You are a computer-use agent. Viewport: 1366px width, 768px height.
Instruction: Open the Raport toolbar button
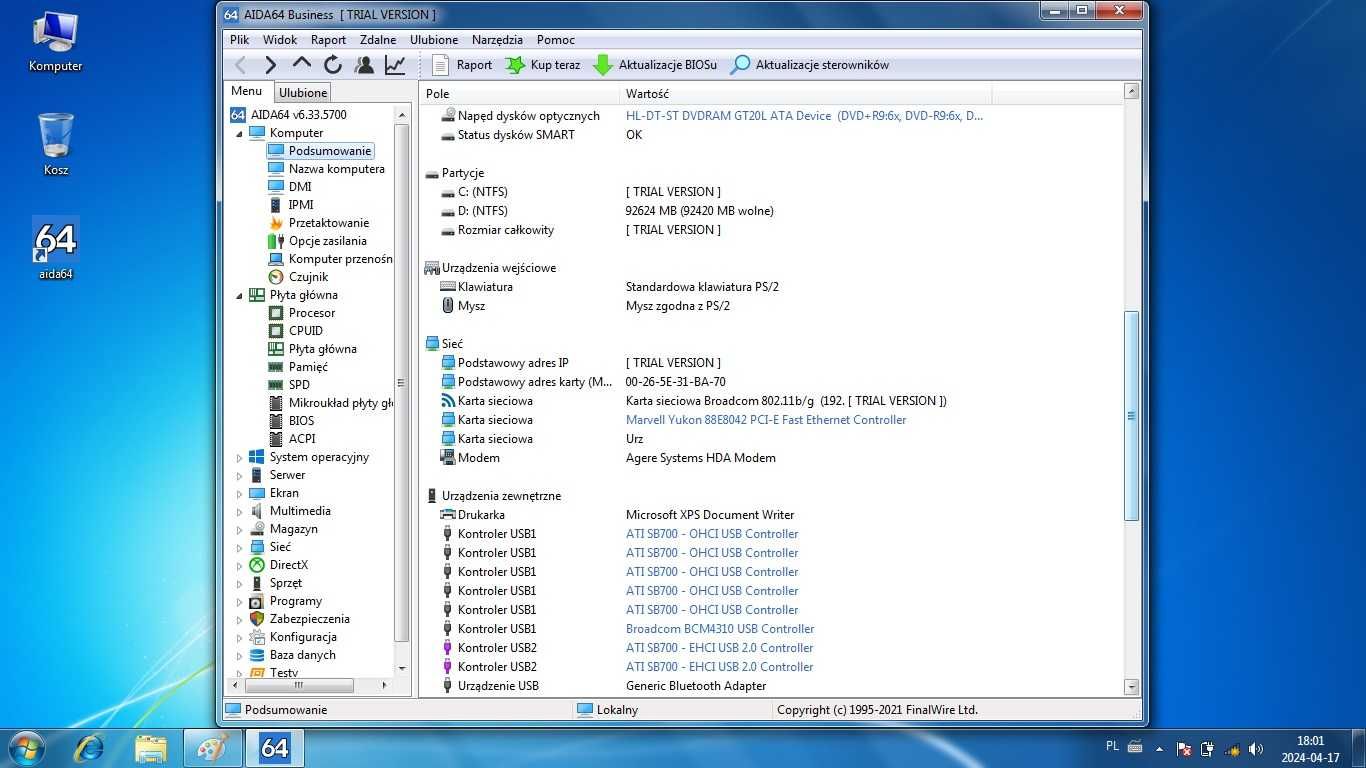(x=462, y=65)
